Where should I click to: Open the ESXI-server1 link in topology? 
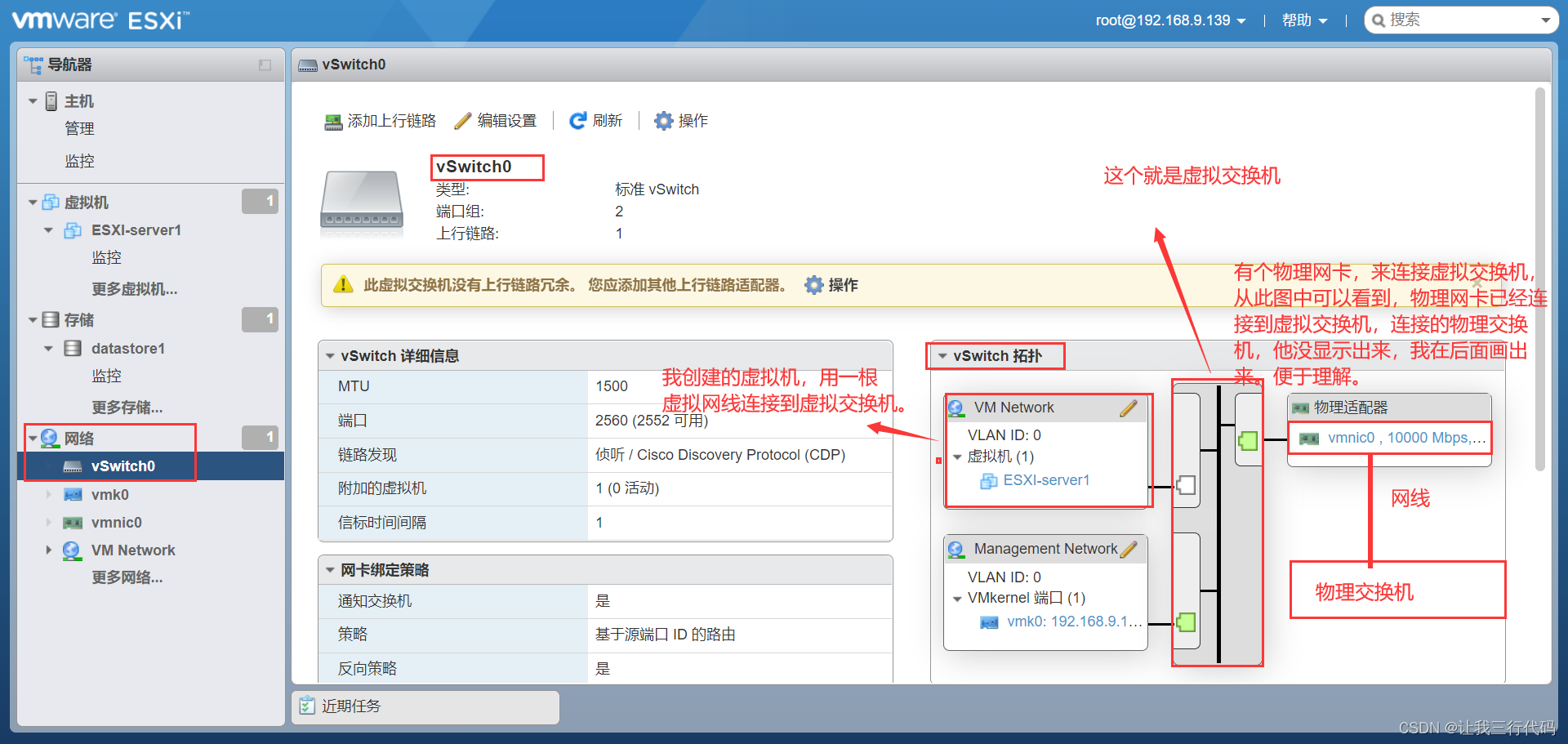tap(1046, 480)
